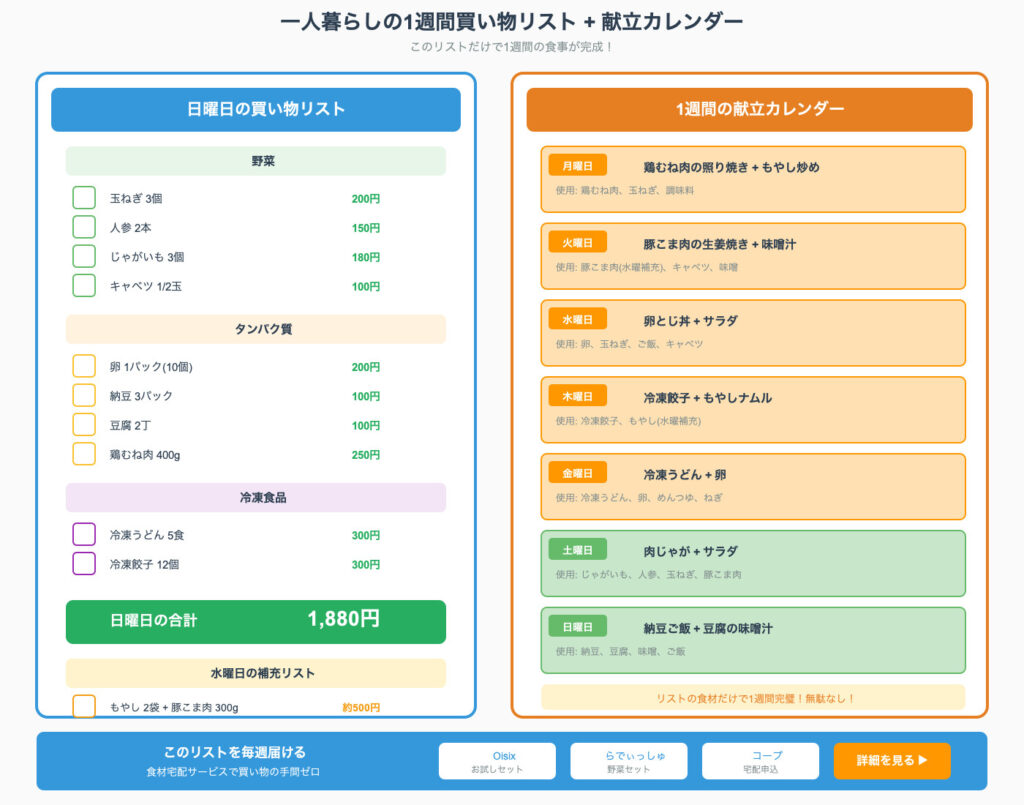Check off キャベツ 1/2玉

(x=84, y=286)
